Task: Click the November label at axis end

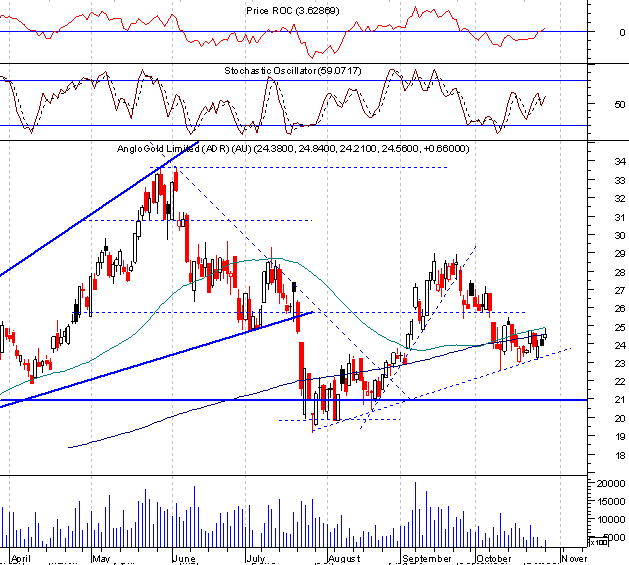Action: coord(574,559)
